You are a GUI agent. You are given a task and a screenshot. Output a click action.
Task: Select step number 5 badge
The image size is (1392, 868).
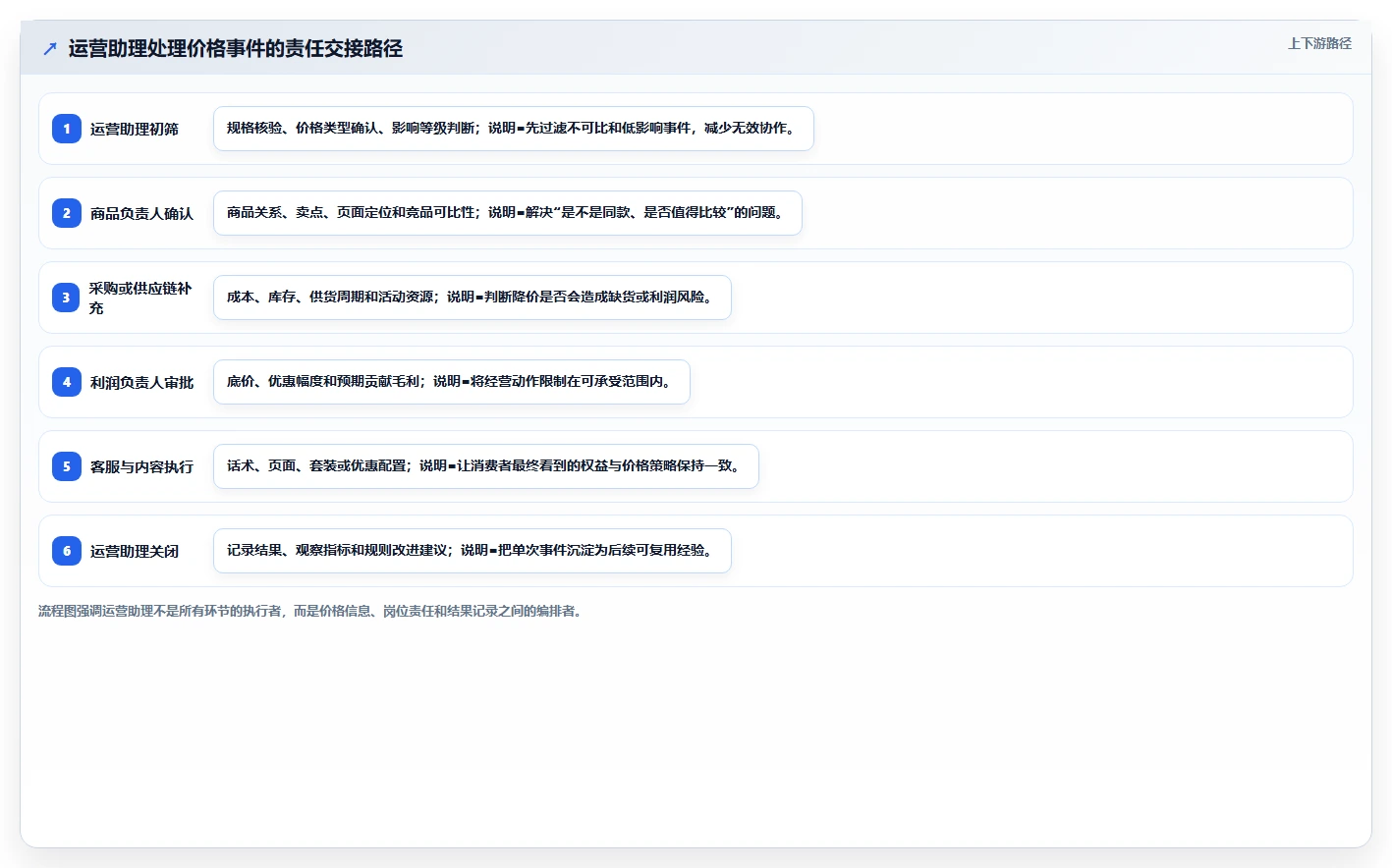coord(67,466)
